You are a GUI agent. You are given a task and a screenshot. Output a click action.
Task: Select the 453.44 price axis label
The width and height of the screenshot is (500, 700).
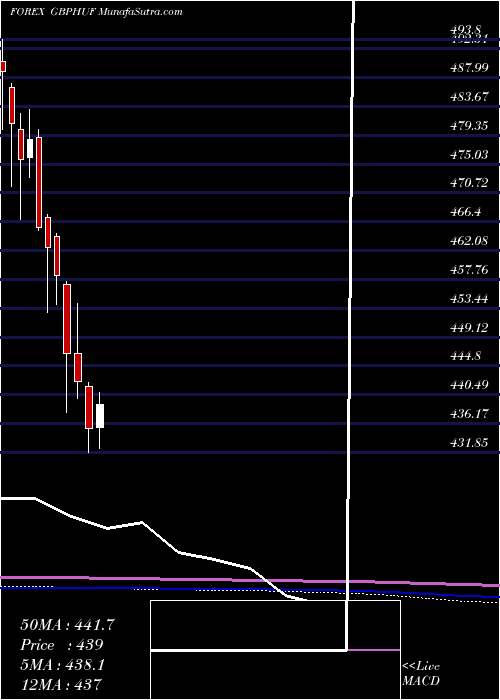pos(471,299)
